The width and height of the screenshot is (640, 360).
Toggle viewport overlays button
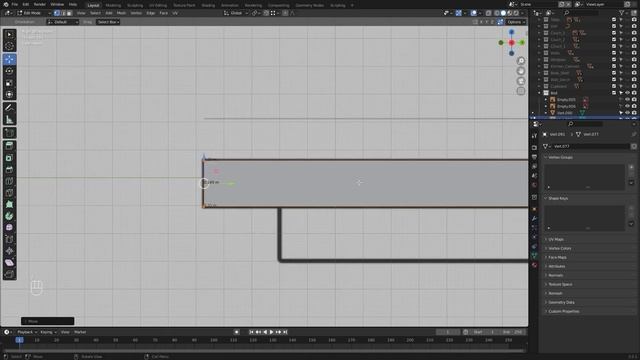point(473,13)
